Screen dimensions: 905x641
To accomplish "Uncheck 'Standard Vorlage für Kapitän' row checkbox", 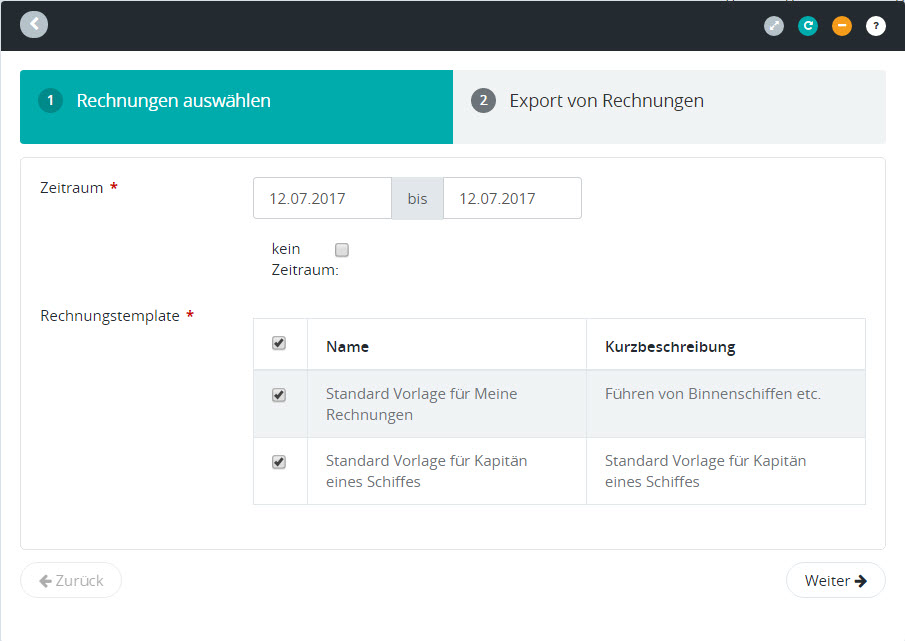I will click(279, 462).
